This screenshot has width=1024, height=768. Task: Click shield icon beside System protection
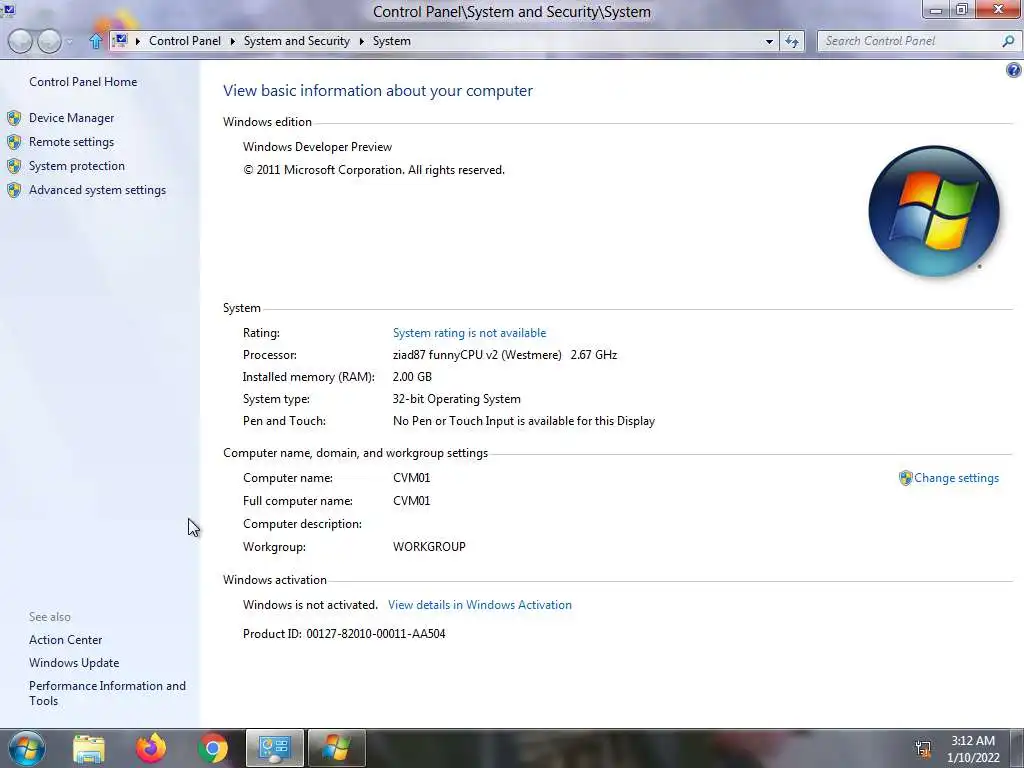14,167
